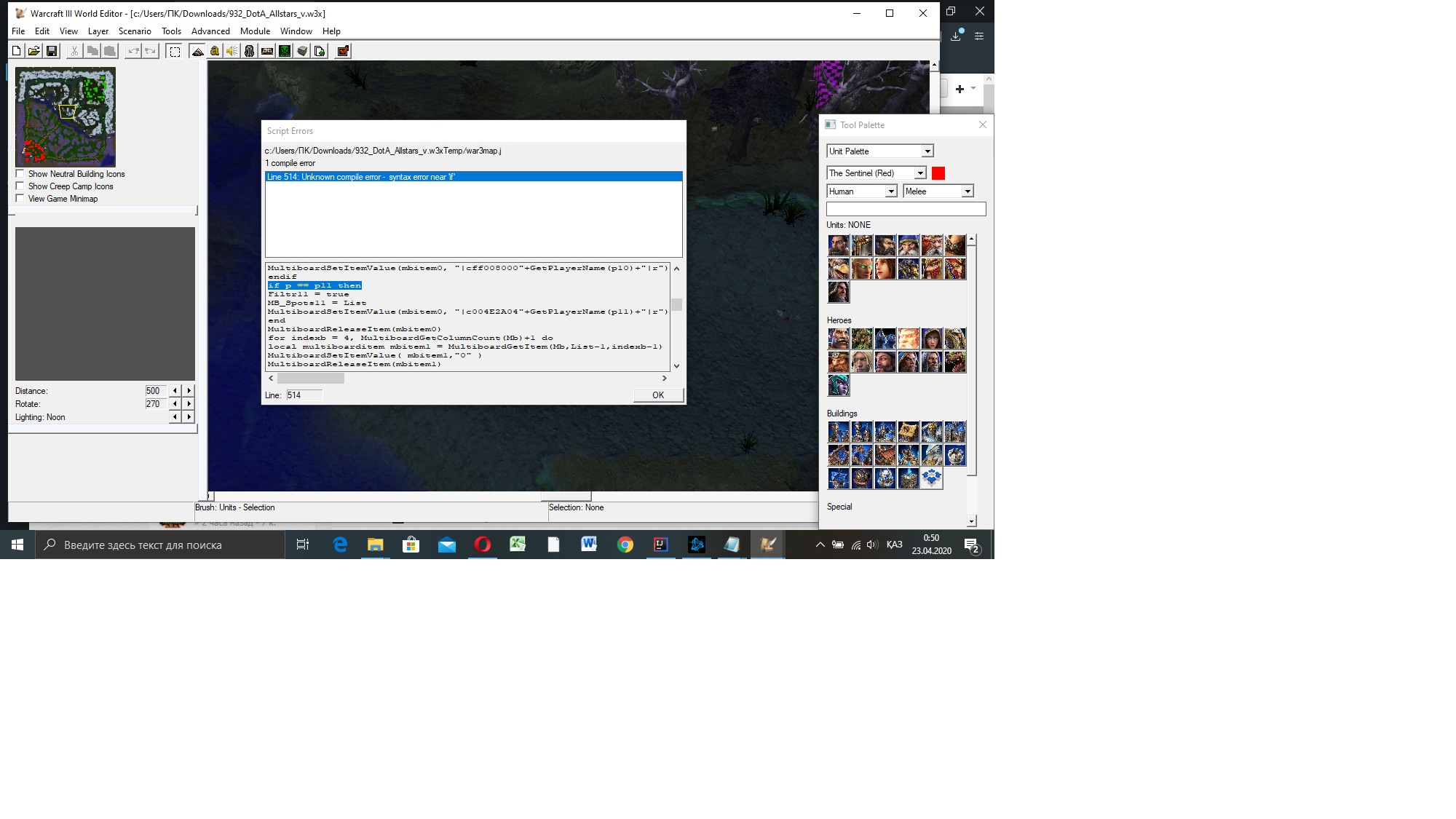Open the Scenario menu
This screenshot has width=1456, height=819.
[x=135, y=31]
